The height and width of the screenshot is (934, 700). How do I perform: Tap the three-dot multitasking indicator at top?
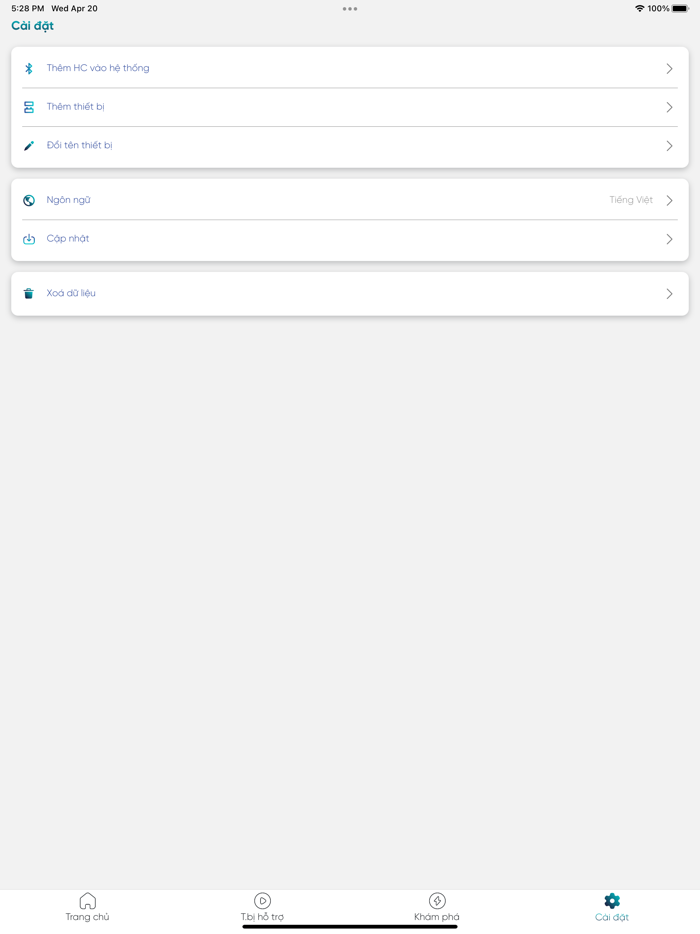tap(350, 9)
